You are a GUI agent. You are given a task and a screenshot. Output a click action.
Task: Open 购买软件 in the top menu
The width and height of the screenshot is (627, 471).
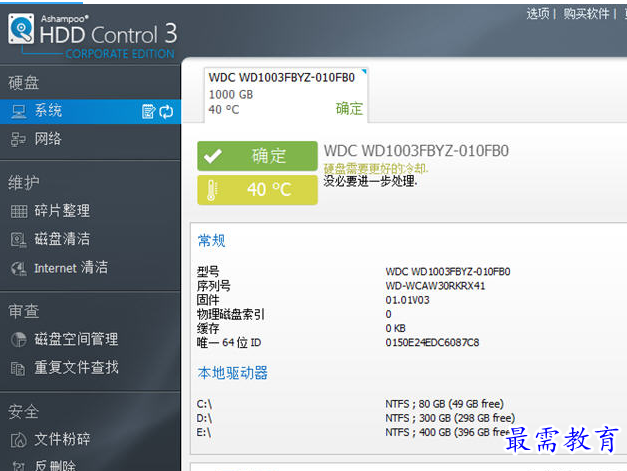[x=586, y=14]
